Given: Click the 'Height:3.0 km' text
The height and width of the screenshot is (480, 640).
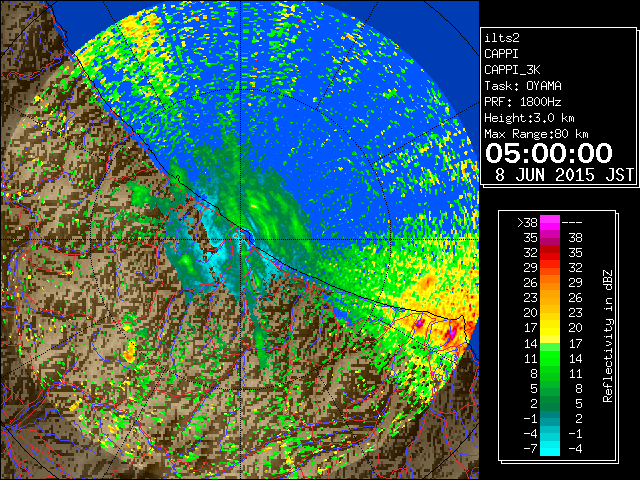Looking at the screenshot, I should click(529, 118).
